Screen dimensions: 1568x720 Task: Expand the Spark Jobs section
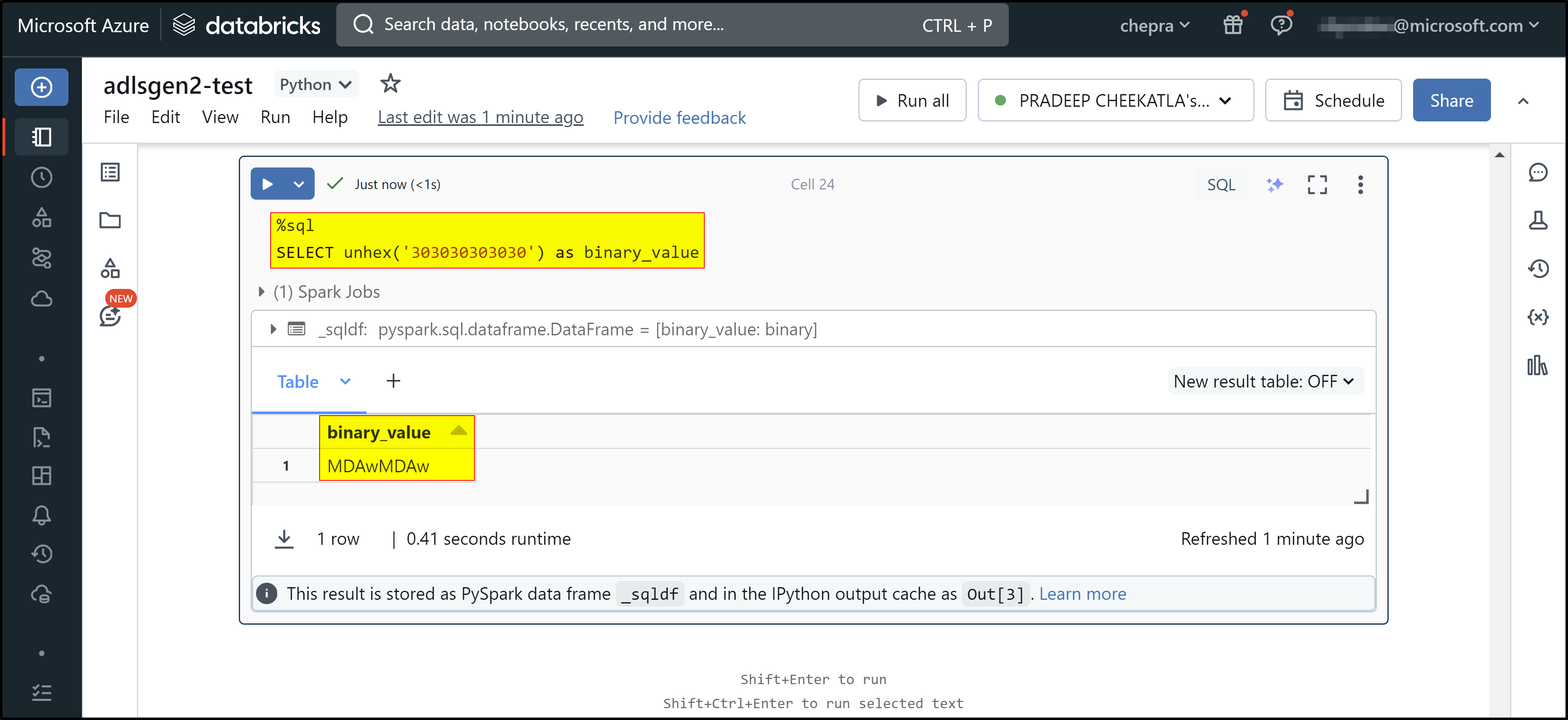(261, 291)
